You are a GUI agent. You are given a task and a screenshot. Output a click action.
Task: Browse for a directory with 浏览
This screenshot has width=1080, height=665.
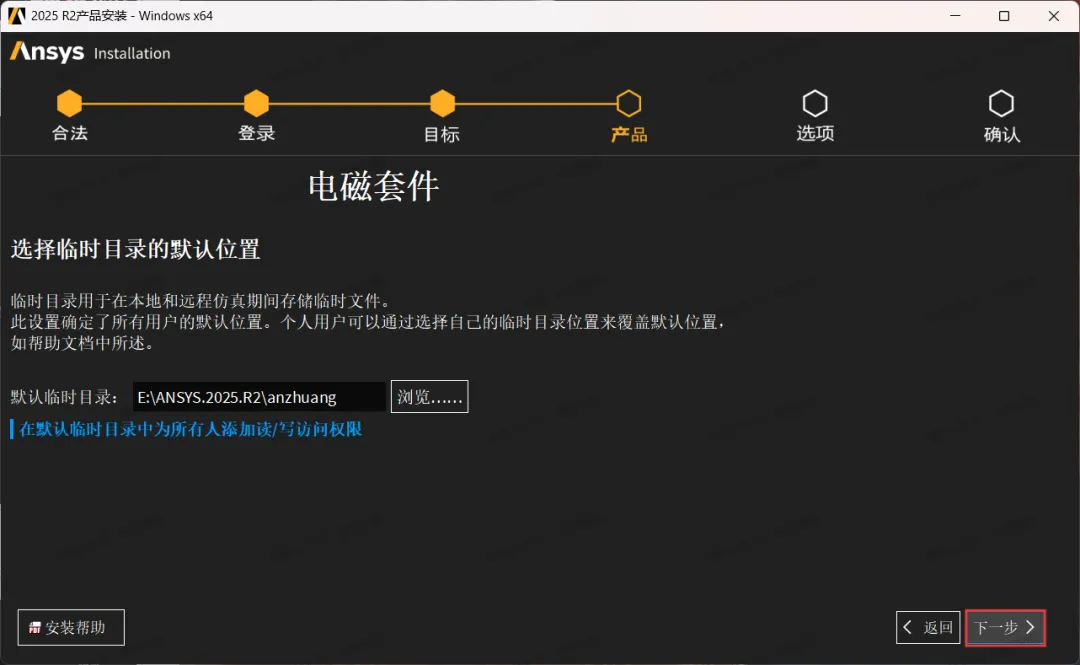429,396
